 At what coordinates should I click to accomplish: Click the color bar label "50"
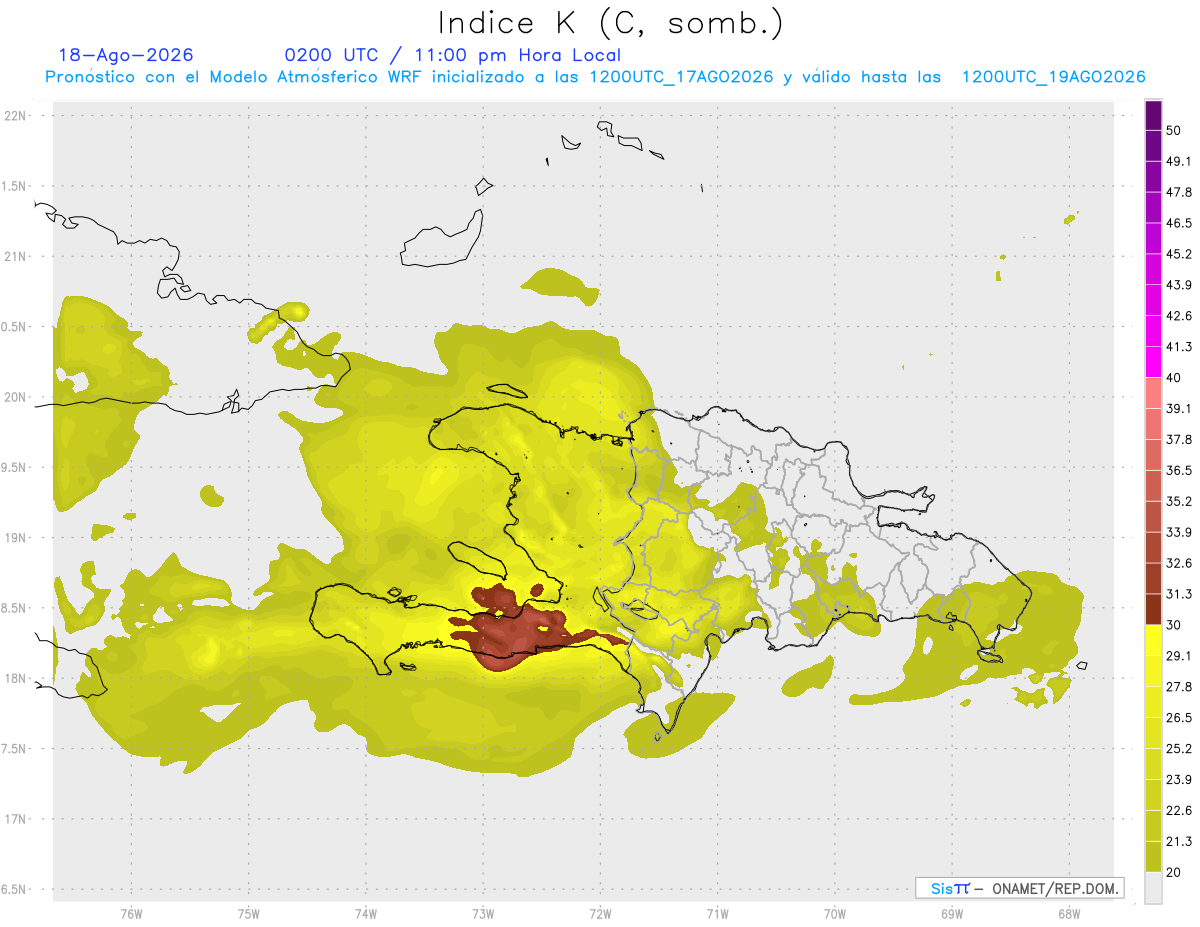tap(1174, 131)
